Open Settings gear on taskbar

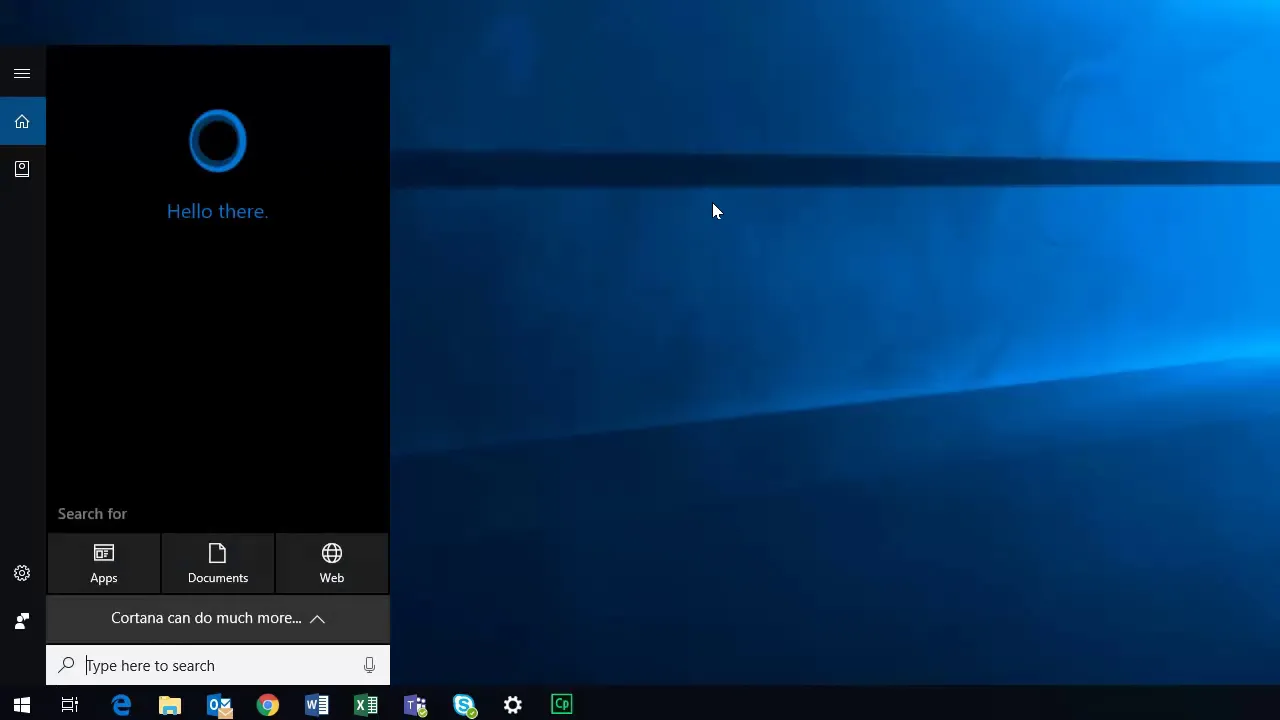tap(513, 705)
